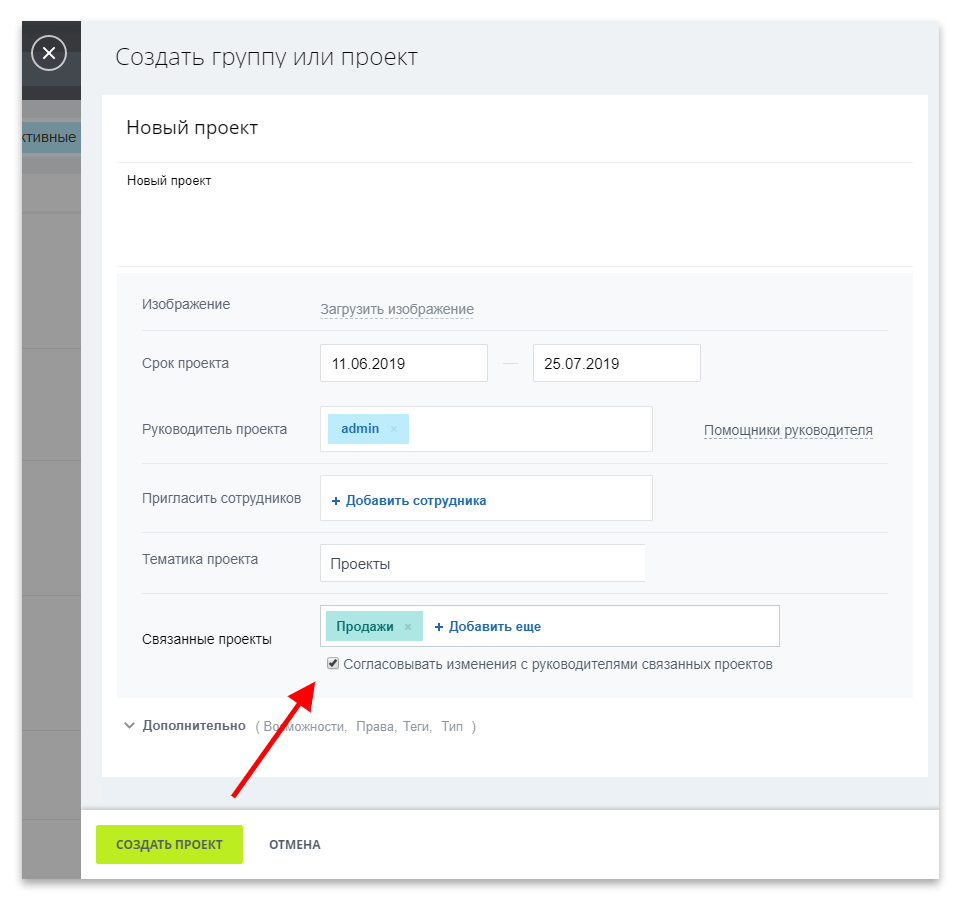The height and width of the screenshot is (900, 960).
Task: Click Теги in additional options
Action: click(417, 727)
